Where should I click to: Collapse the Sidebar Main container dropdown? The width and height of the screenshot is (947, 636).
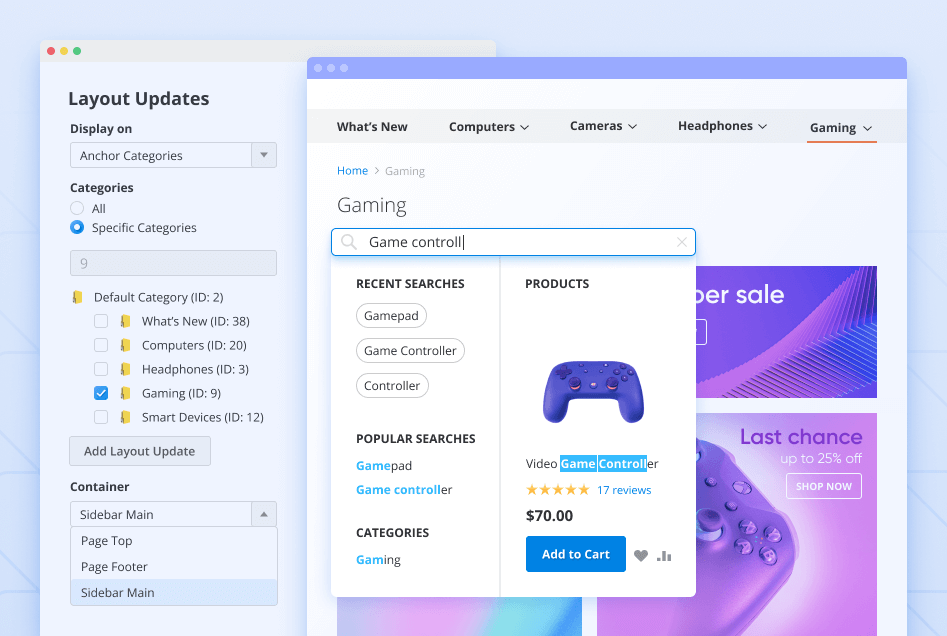coord(263,514)
